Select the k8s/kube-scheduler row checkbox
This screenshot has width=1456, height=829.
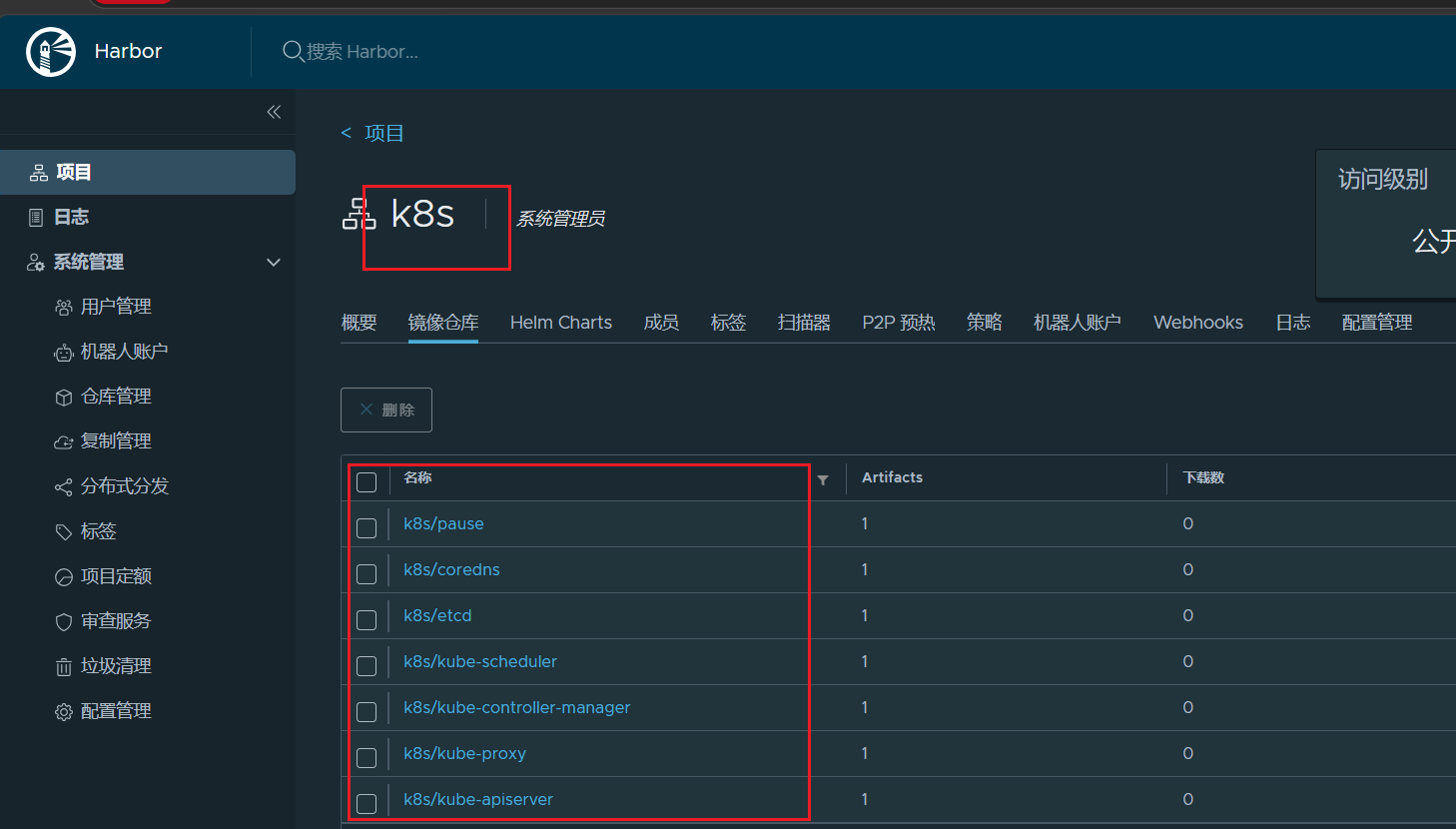(x=366, y=666)
